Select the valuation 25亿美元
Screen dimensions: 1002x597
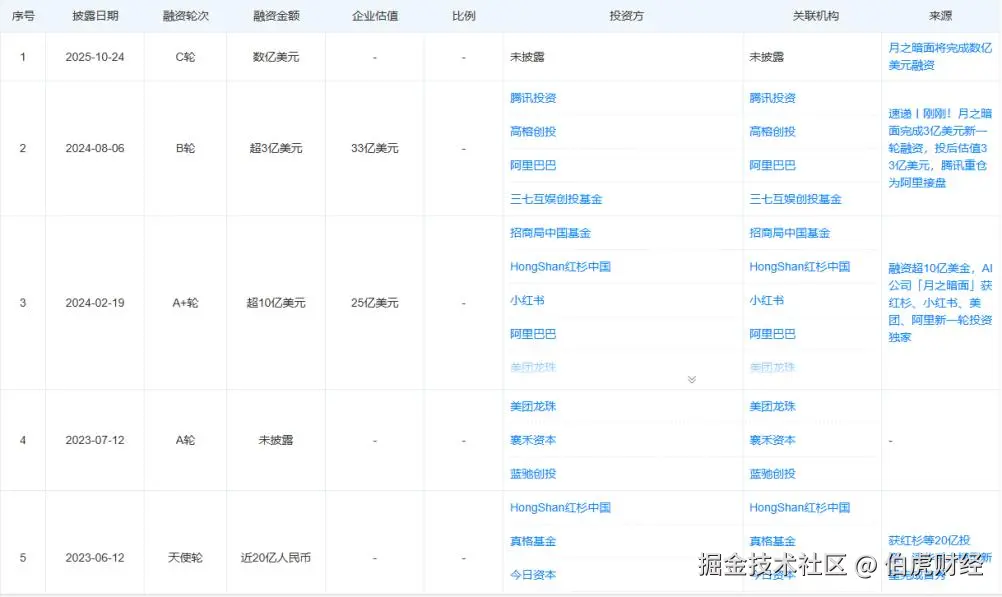point(374,303)
